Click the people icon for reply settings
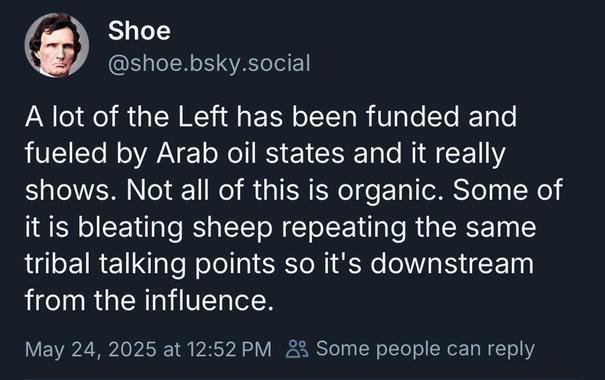This screenshot has width=605, height=380. point(297,349)
